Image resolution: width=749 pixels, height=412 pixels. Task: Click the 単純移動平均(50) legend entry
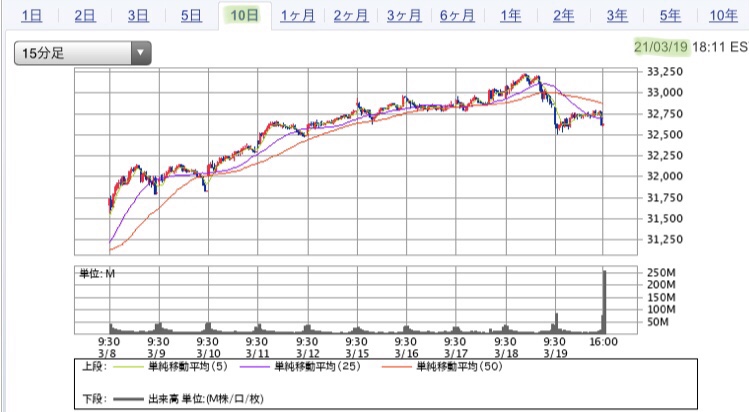point(442,367)
